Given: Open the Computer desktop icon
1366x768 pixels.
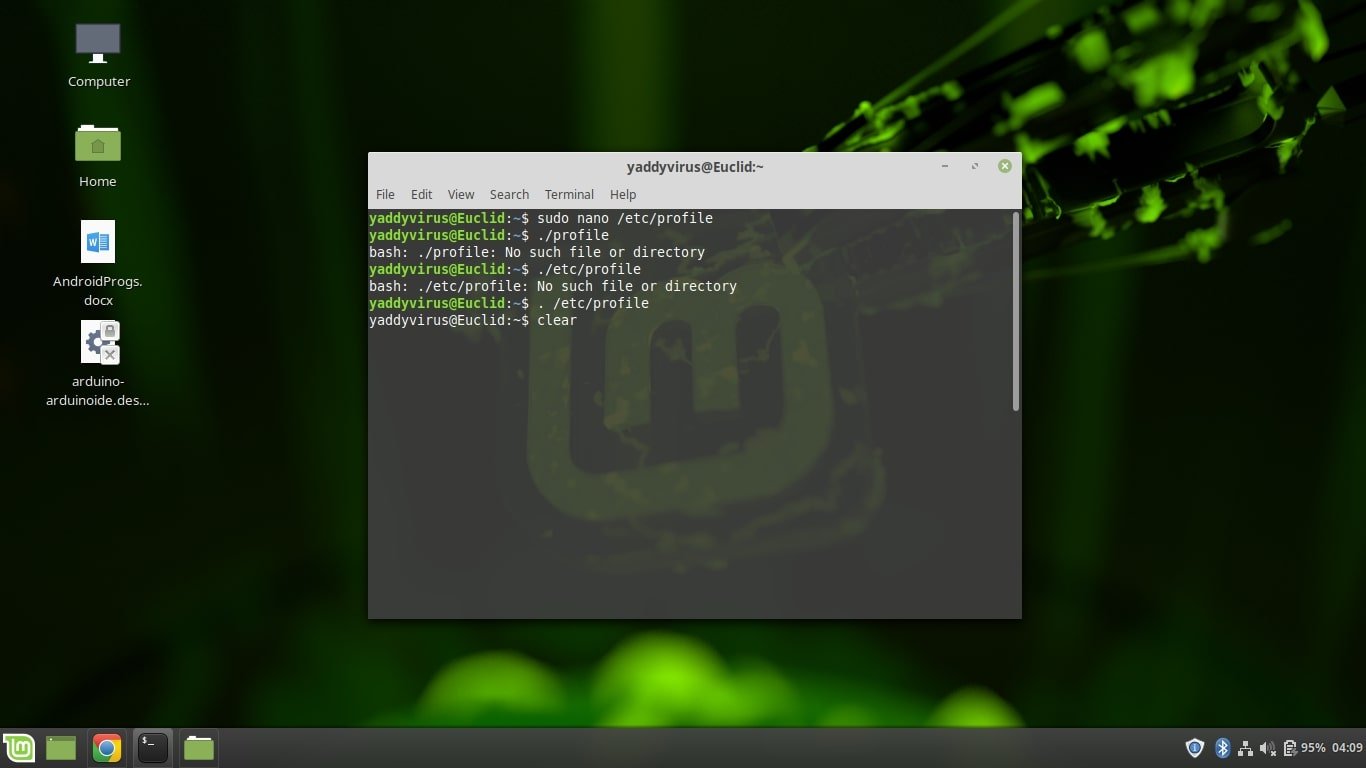Looking at the screenshot, I should [98, 45].
